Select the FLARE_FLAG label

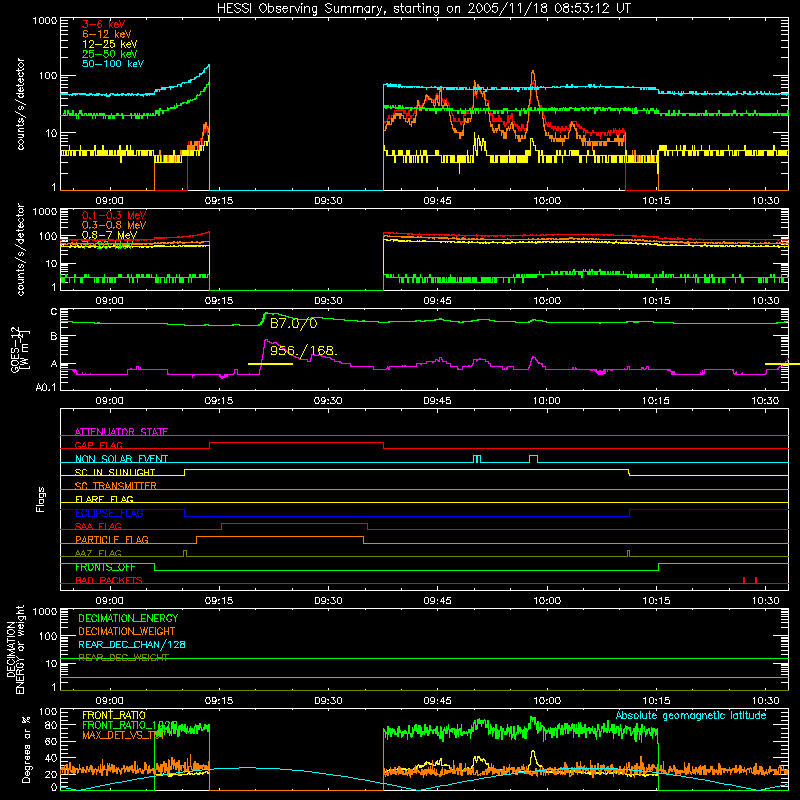click(x=104, y=499)
